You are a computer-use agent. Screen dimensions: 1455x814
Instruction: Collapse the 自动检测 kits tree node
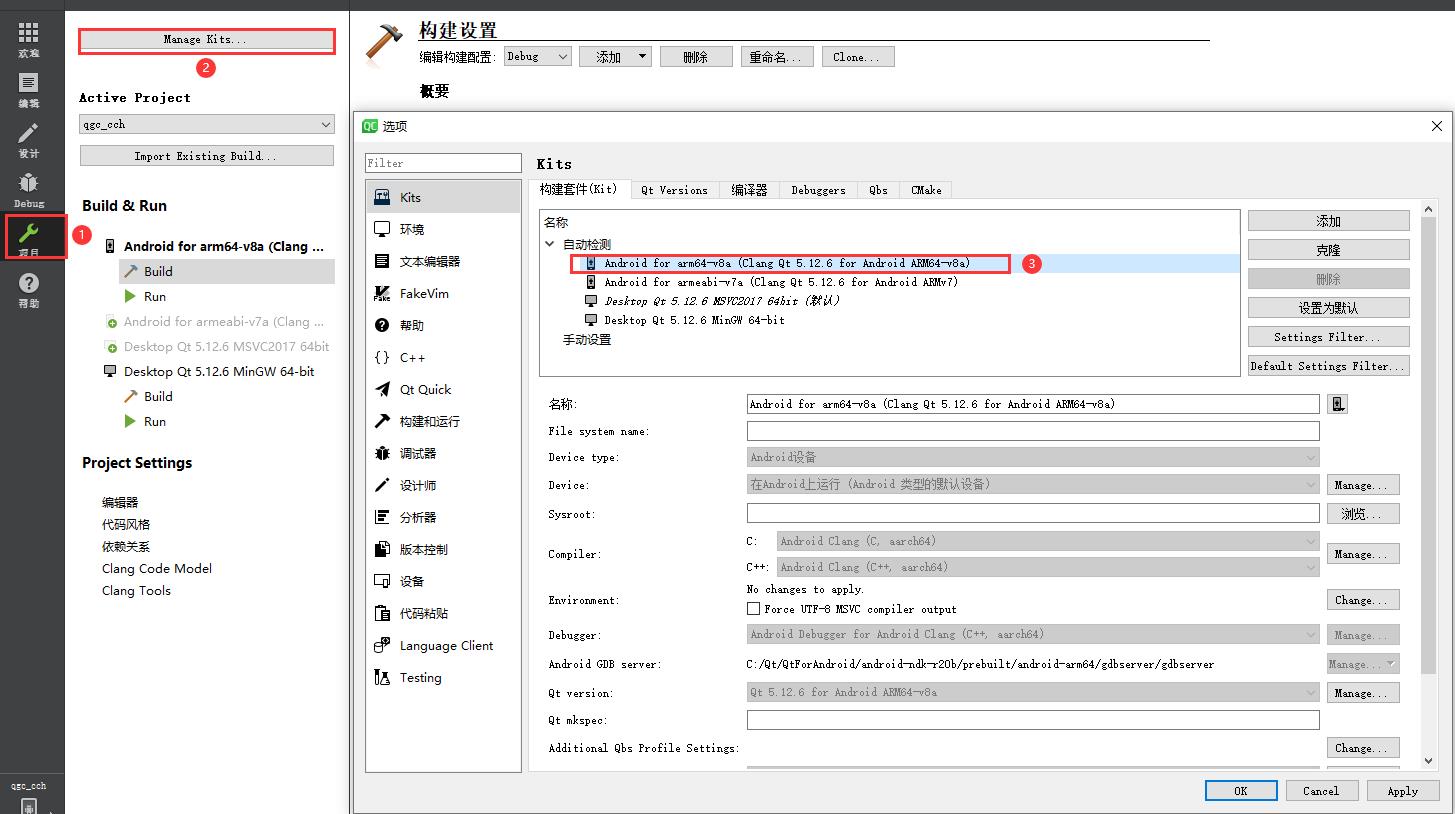tap(550, 244)
